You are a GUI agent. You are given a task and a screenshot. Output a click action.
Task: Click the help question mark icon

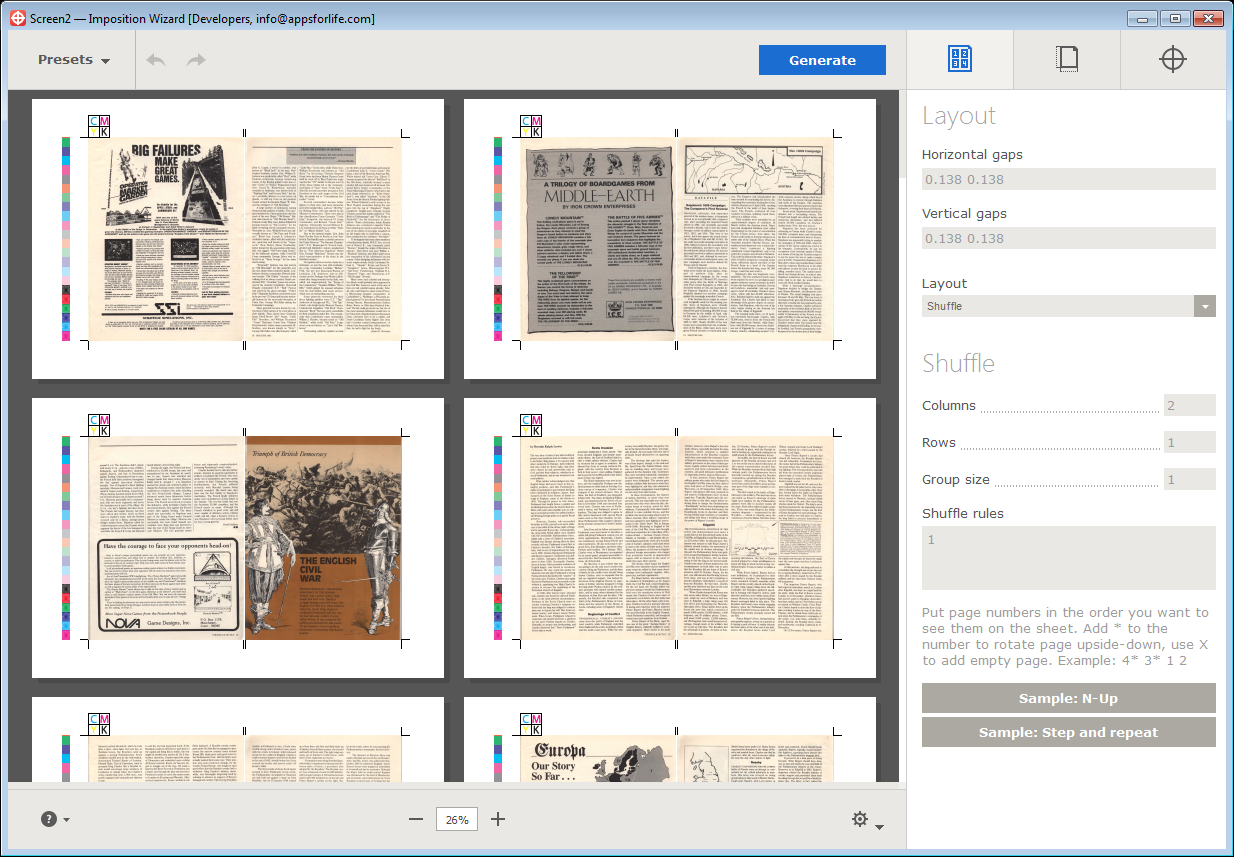[x=46, y=819]
